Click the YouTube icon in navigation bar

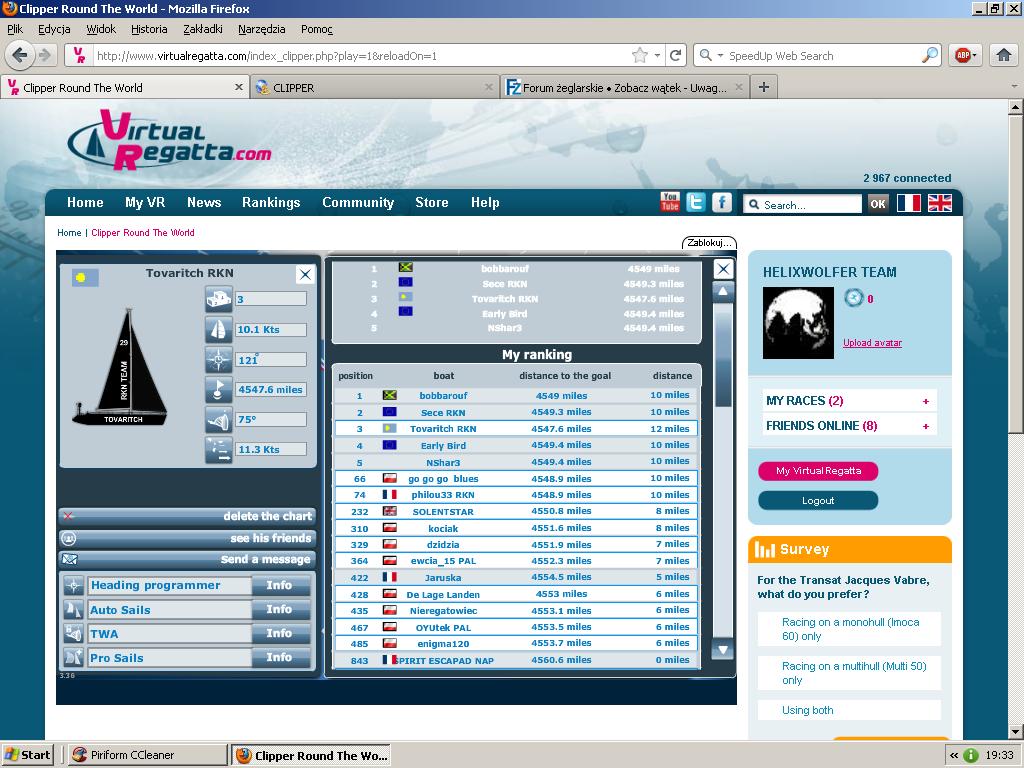pos(670,202)
